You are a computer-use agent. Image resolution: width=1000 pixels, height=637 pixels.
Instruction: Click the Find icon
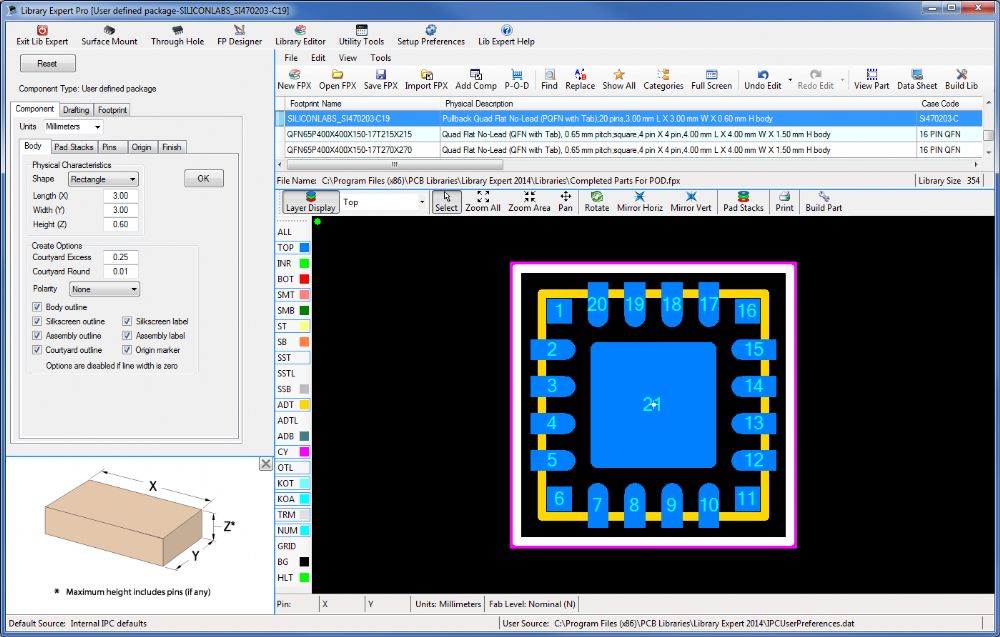[549, 75]
